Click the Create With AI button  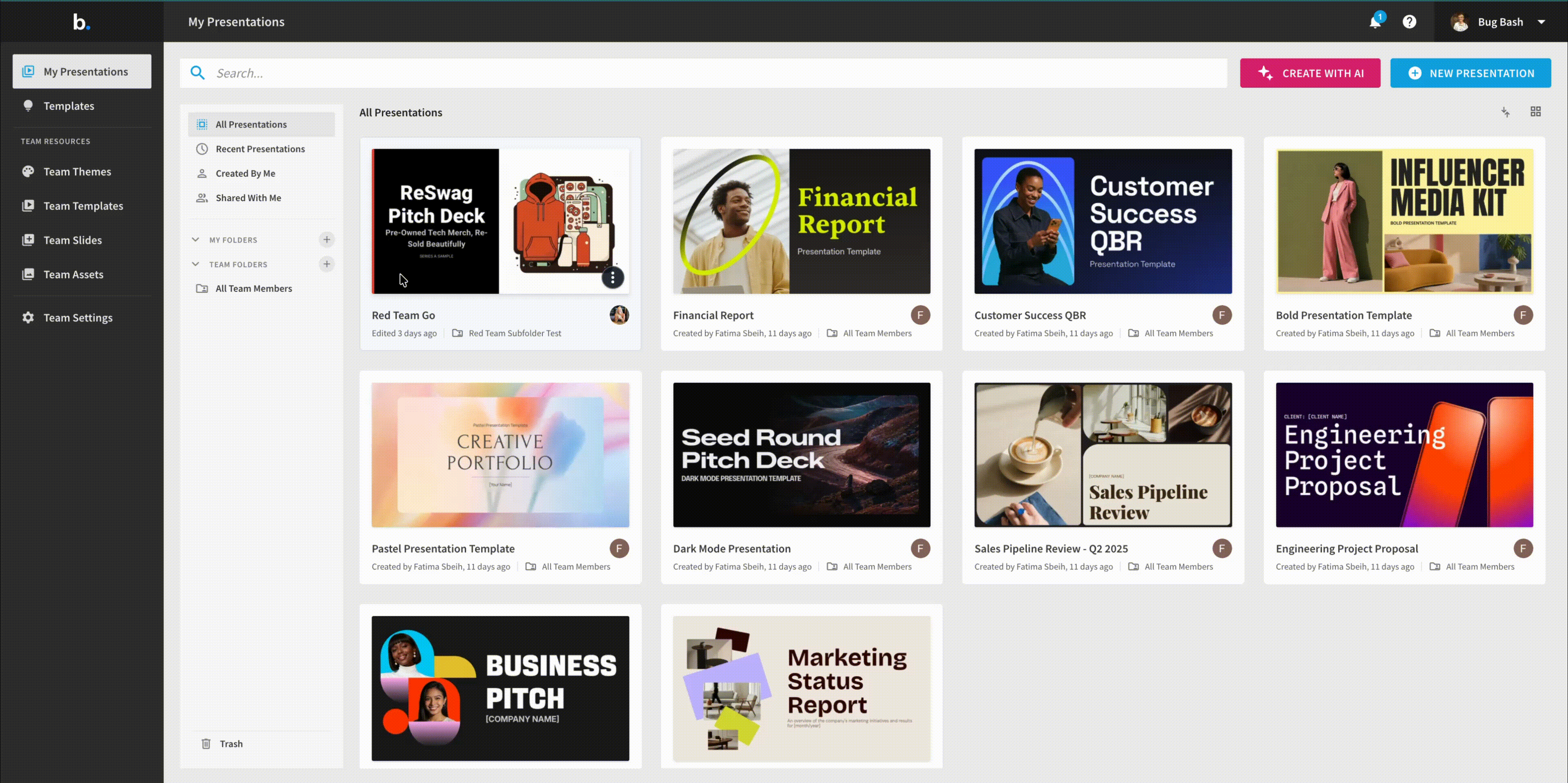[x=1310, y=73]
